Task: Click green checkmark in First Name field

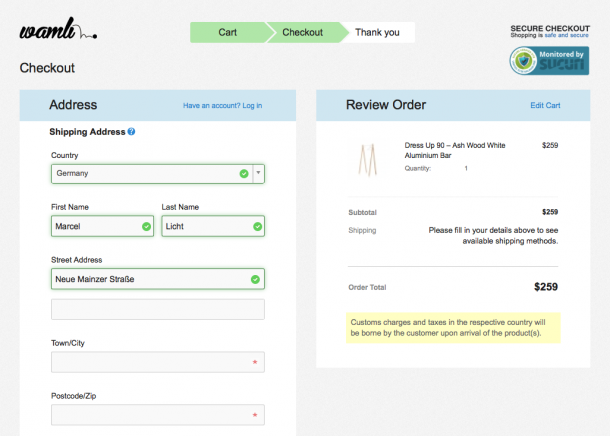Action: pos(146,226)
